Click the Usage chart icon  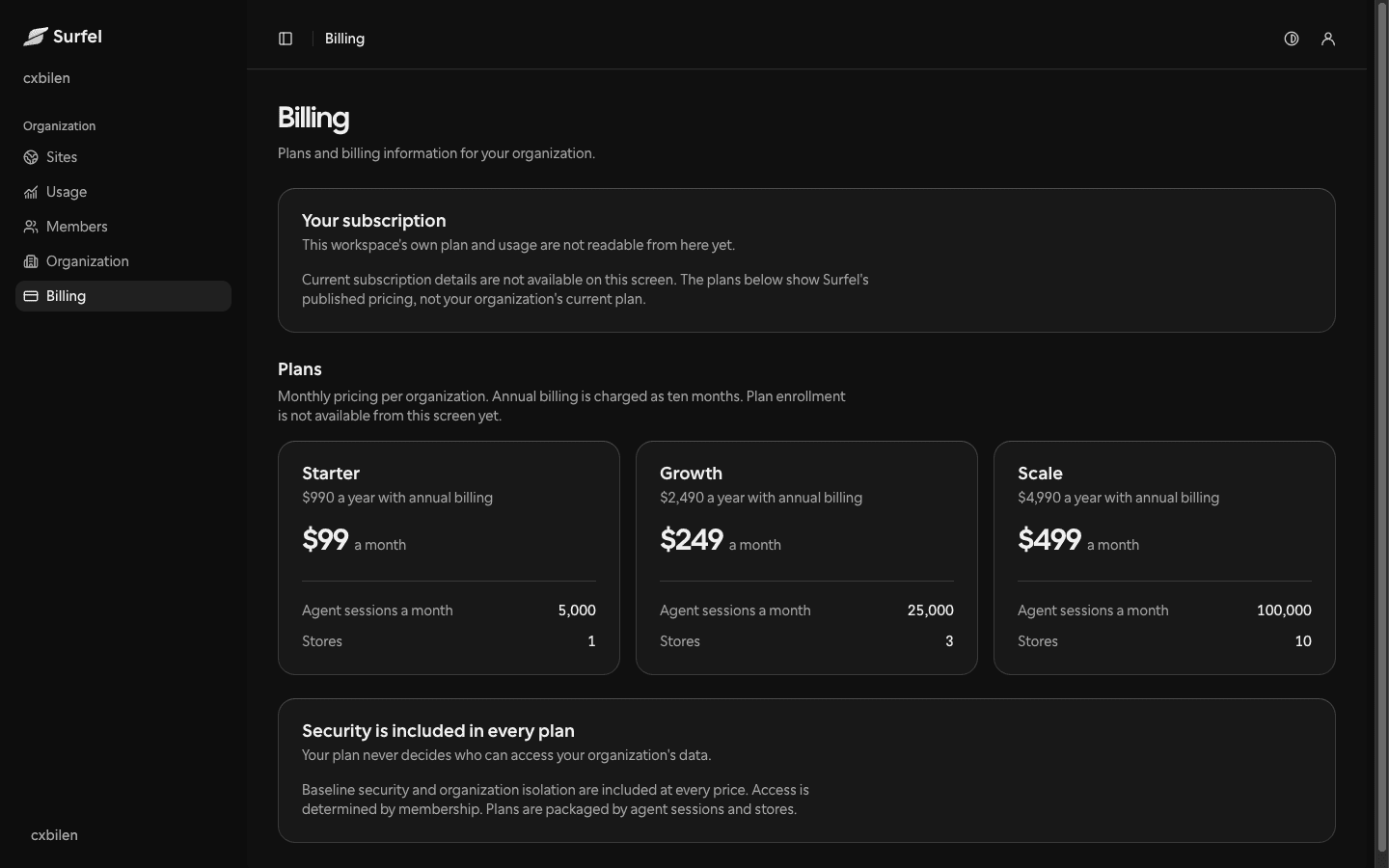tap(31, 192)
